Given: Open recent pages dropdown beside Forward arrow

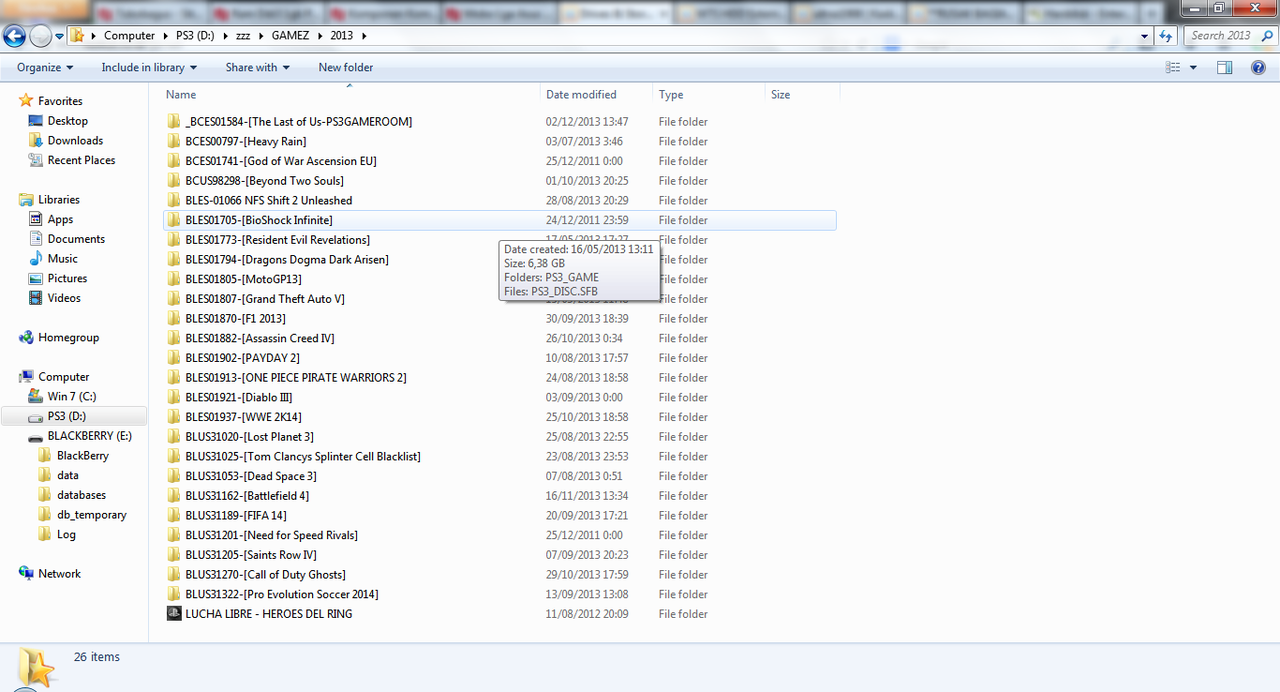Looking at the screenshot, I should click(x=59, y=36).
